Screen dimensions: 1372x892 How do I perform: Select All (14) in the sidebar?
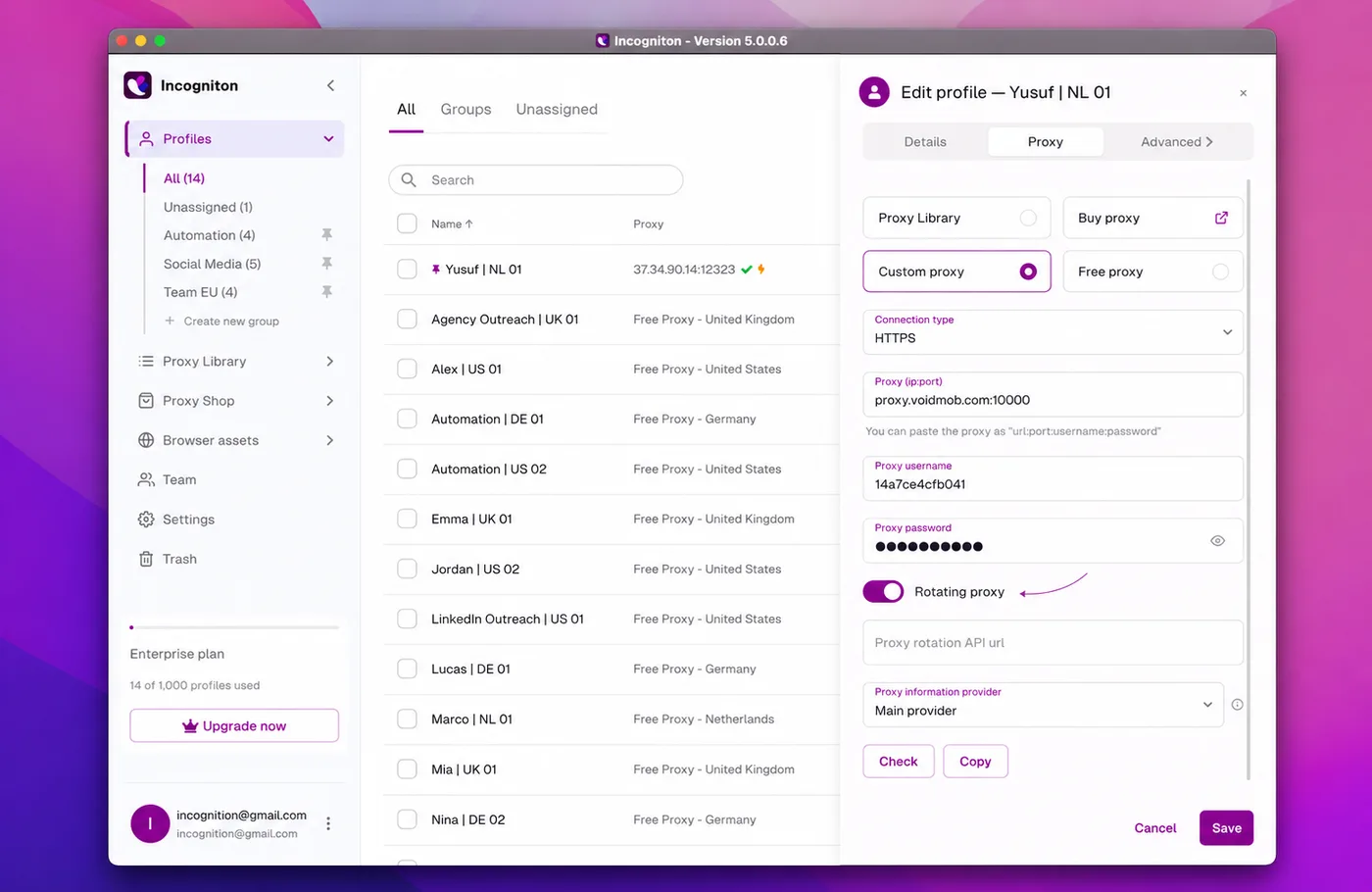184,178
